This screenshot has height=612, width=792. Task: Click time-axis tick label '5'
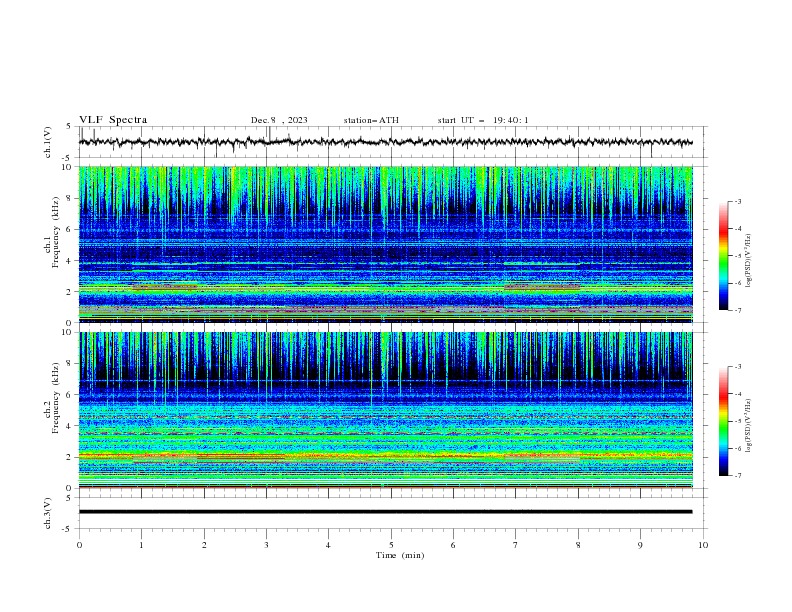[391, 545]
